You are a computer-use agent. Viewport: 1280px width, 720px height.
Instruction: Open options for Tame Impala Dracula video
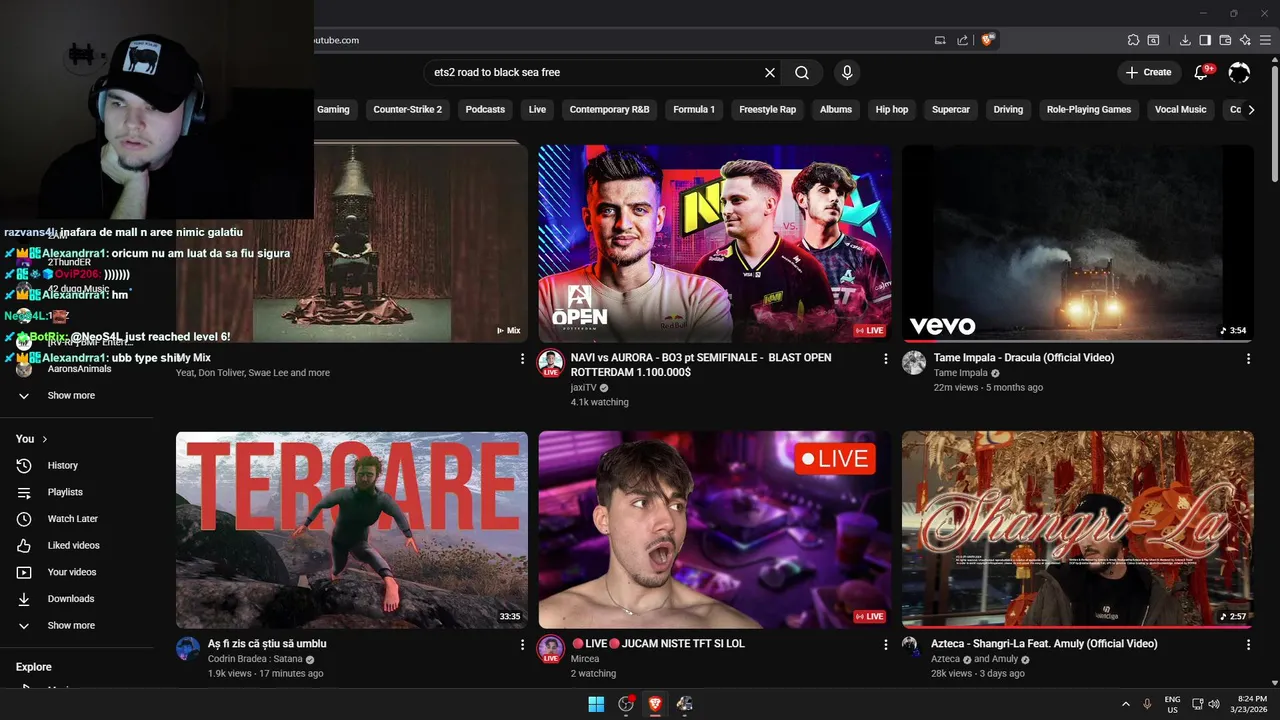tap(1248, 358)
